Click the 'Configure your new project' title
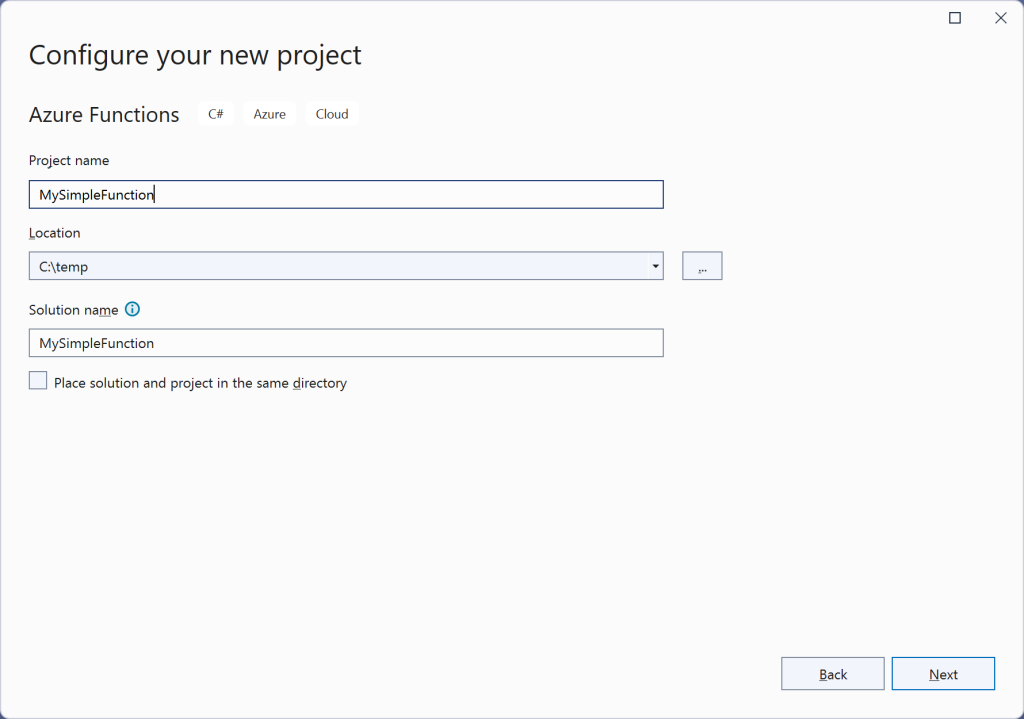Screen dimensions: 1024x719 tap(195, 55)
